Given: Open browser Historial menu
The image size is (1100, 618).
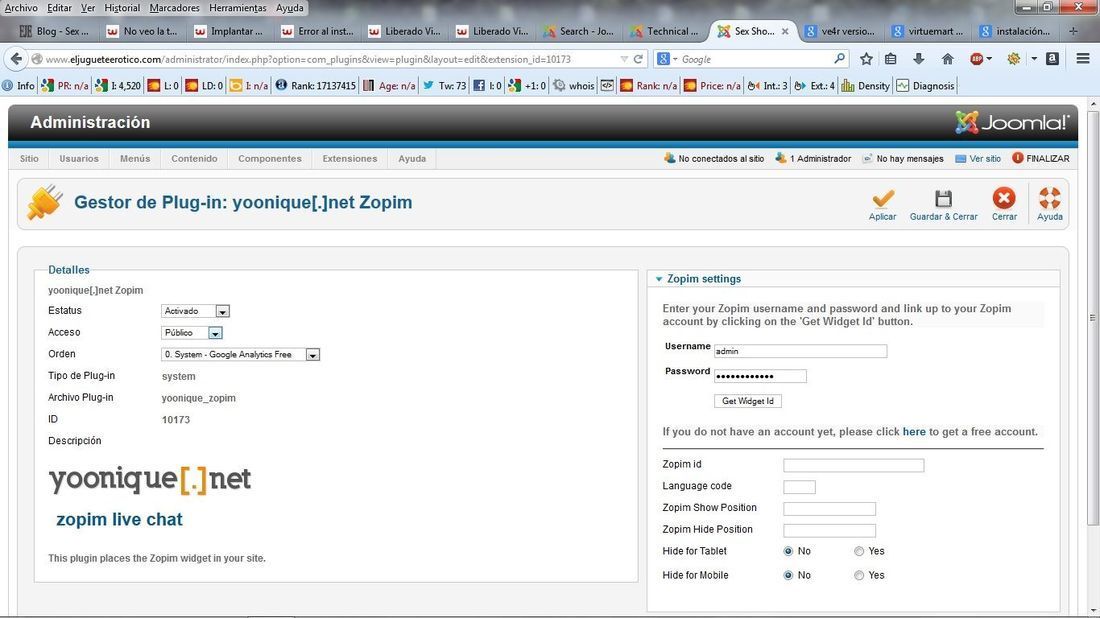Looking at the screenshot, I should pyautogui.click(x=122, y=8).
